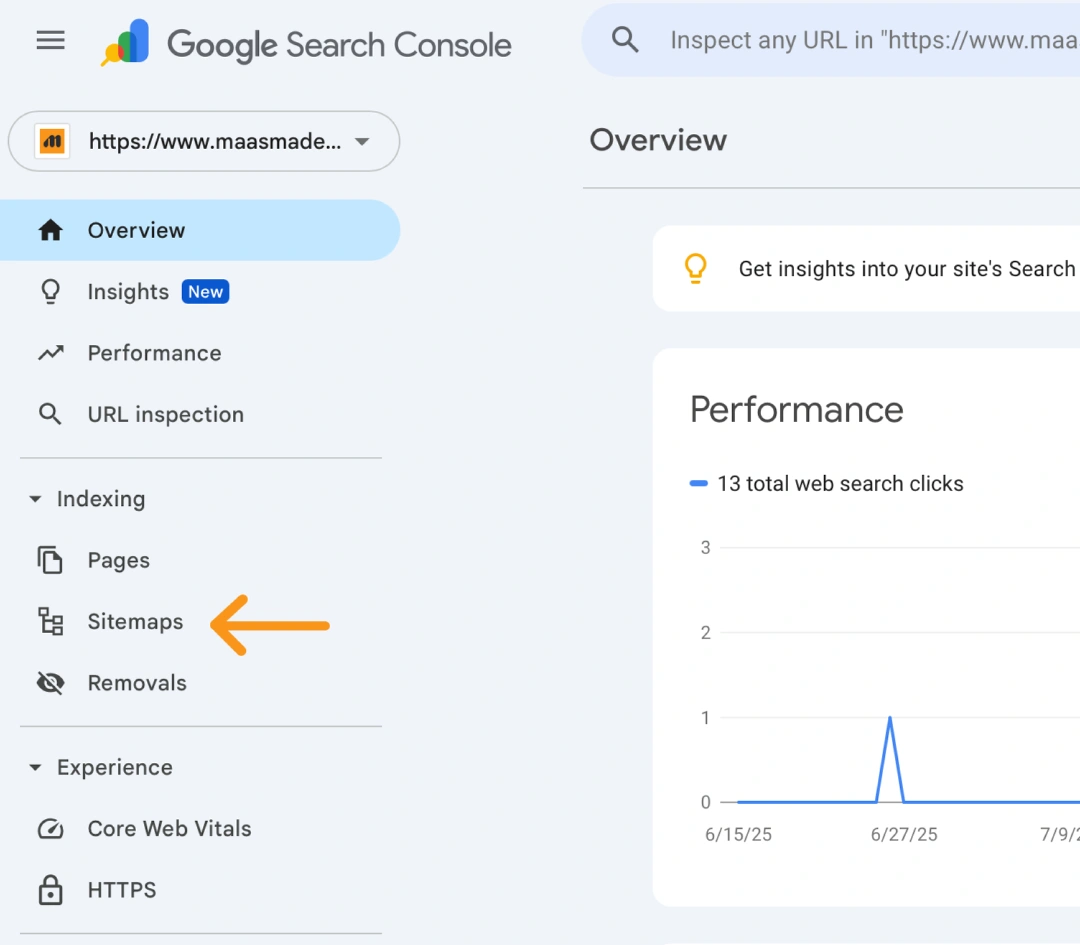Open the Get insights banner
1080x945 pixels.
[866, 269]
